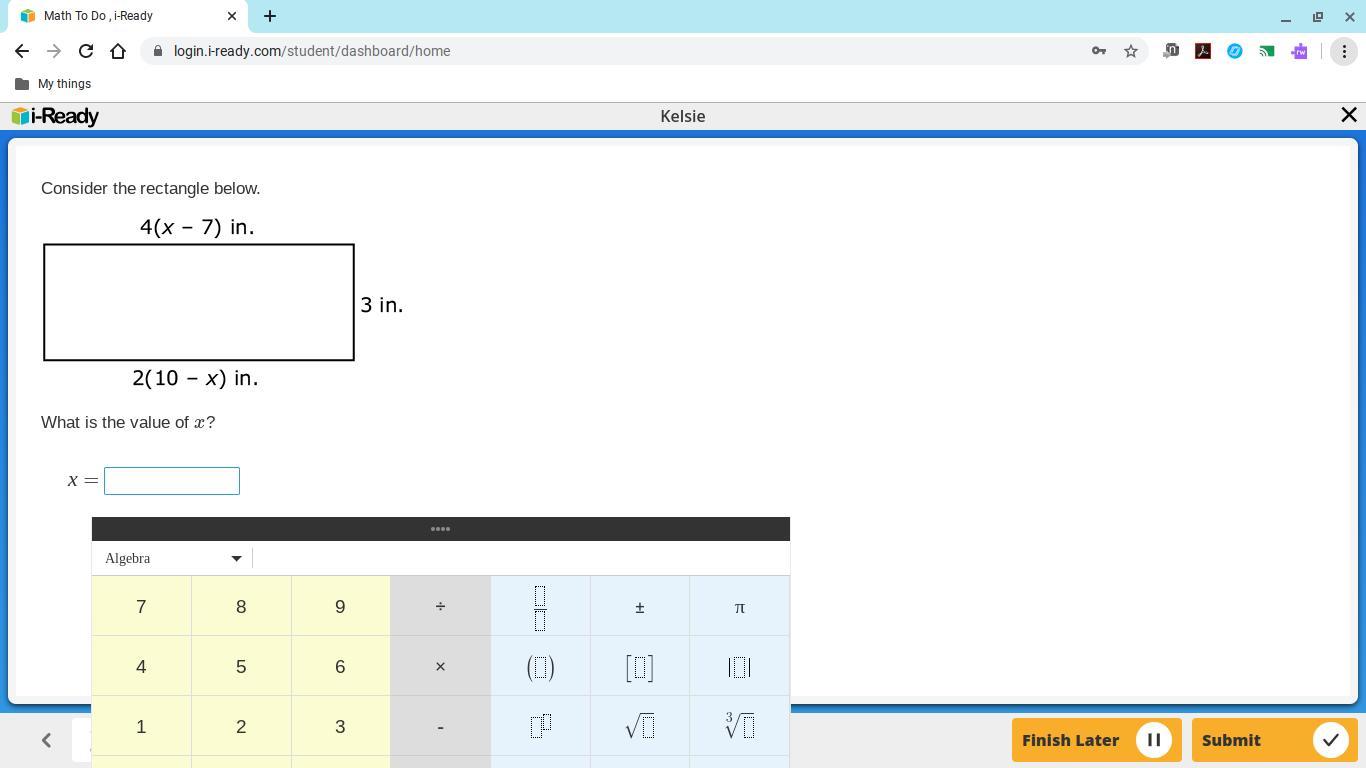Insert exponent template
Screen dimensions: 1366x768
coord(540,726)
